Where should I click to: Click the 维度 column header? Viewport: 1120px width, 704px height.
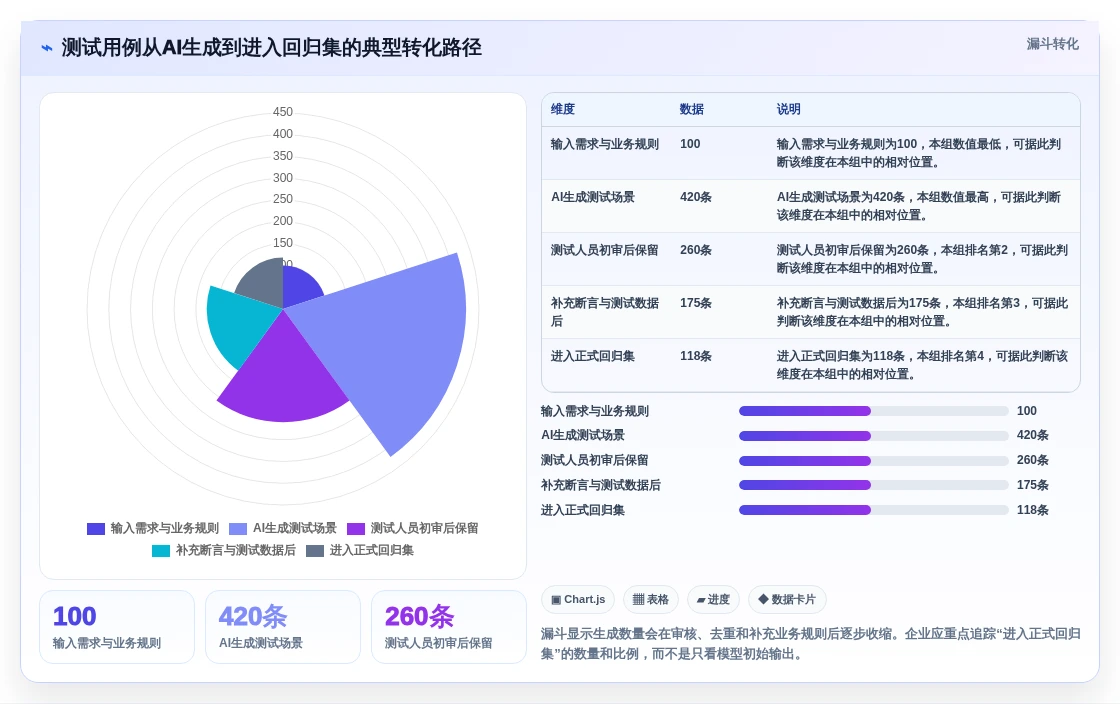[x=563, y=109]
